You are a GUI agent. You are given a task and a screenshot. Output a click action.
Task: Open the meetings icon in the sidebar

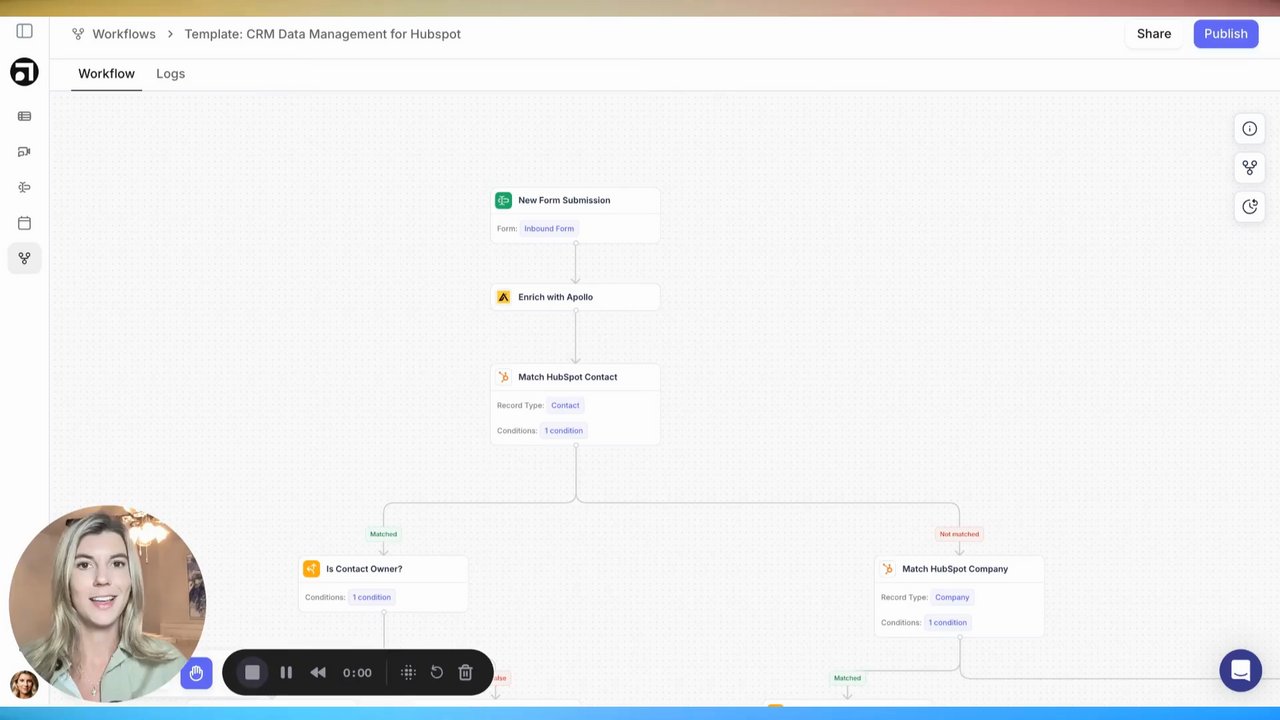(24, 152)
